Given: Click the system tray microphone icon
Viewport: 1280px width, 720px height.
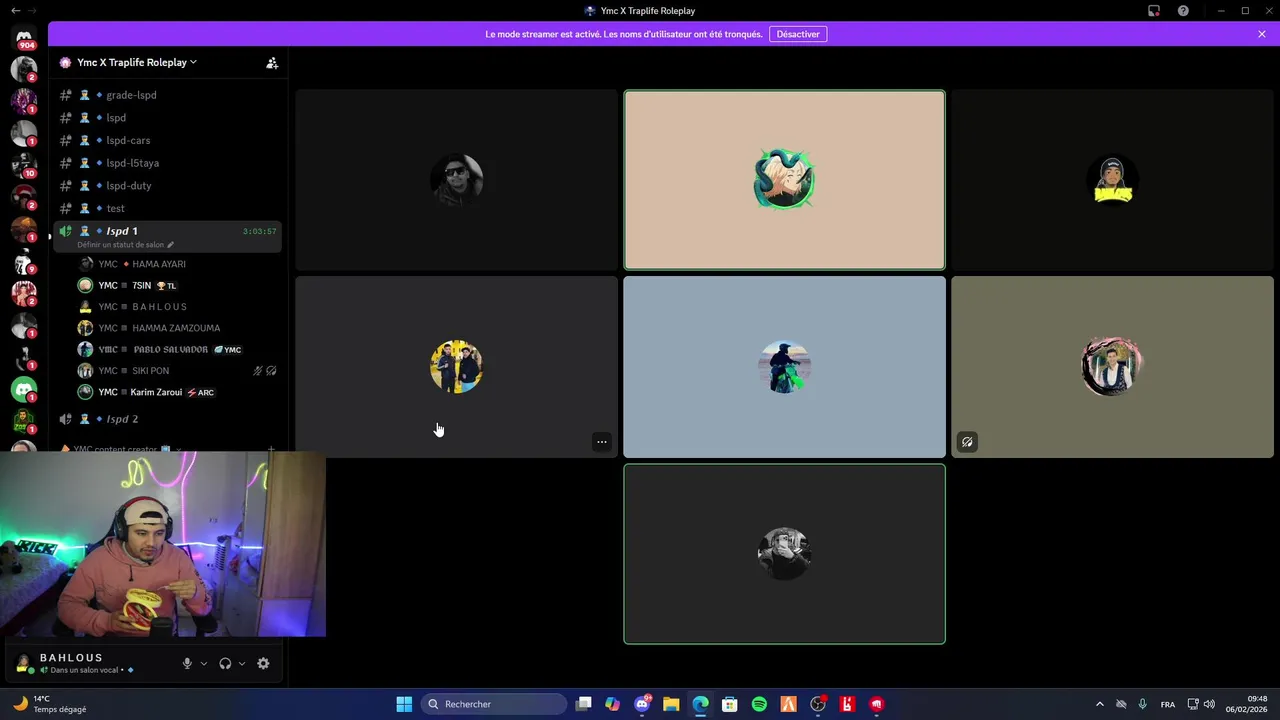Looking at the screenshot, I should click(1142, 704).
